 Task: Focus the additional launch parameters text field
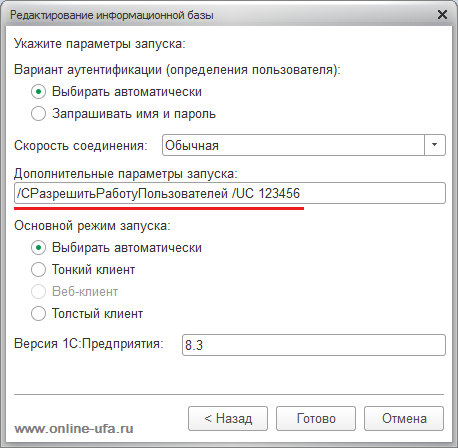(x=230, y=193)
